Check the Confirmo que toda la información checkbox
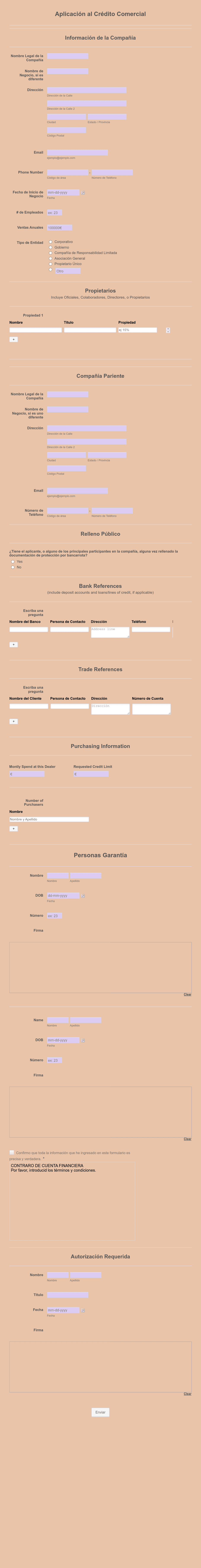 coord(11,1152)
